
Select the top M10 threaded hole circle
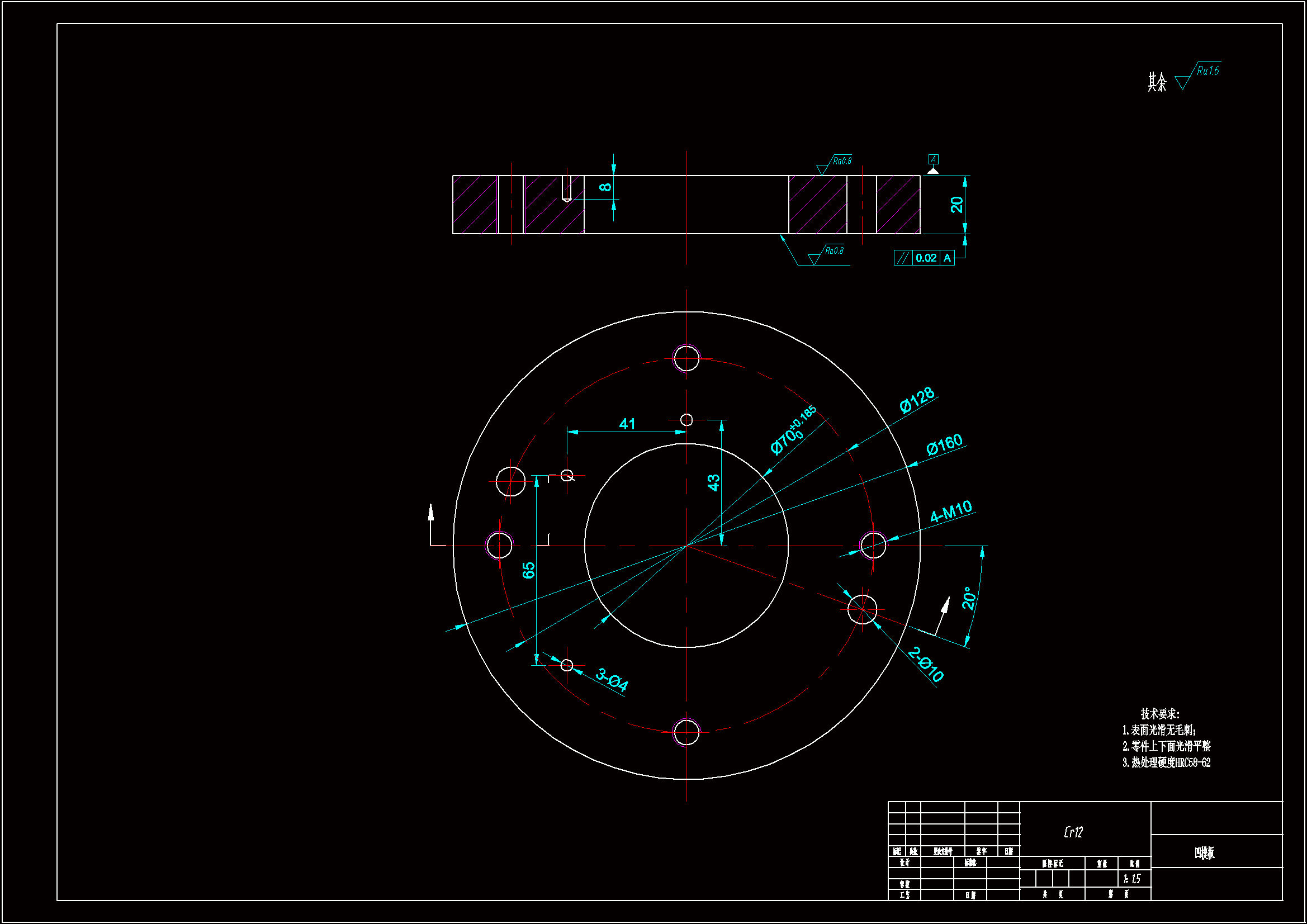coord(686,358)
